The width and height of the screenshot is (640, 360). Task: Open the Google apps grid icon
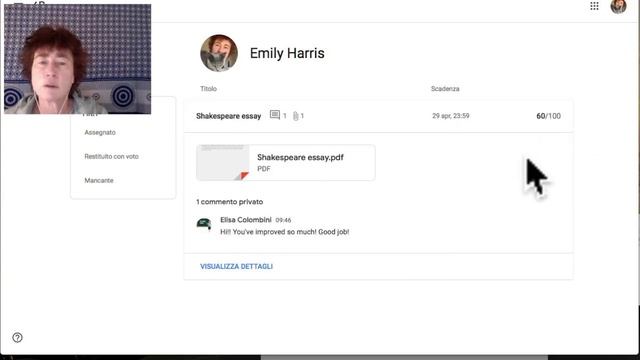coord(594,6)
